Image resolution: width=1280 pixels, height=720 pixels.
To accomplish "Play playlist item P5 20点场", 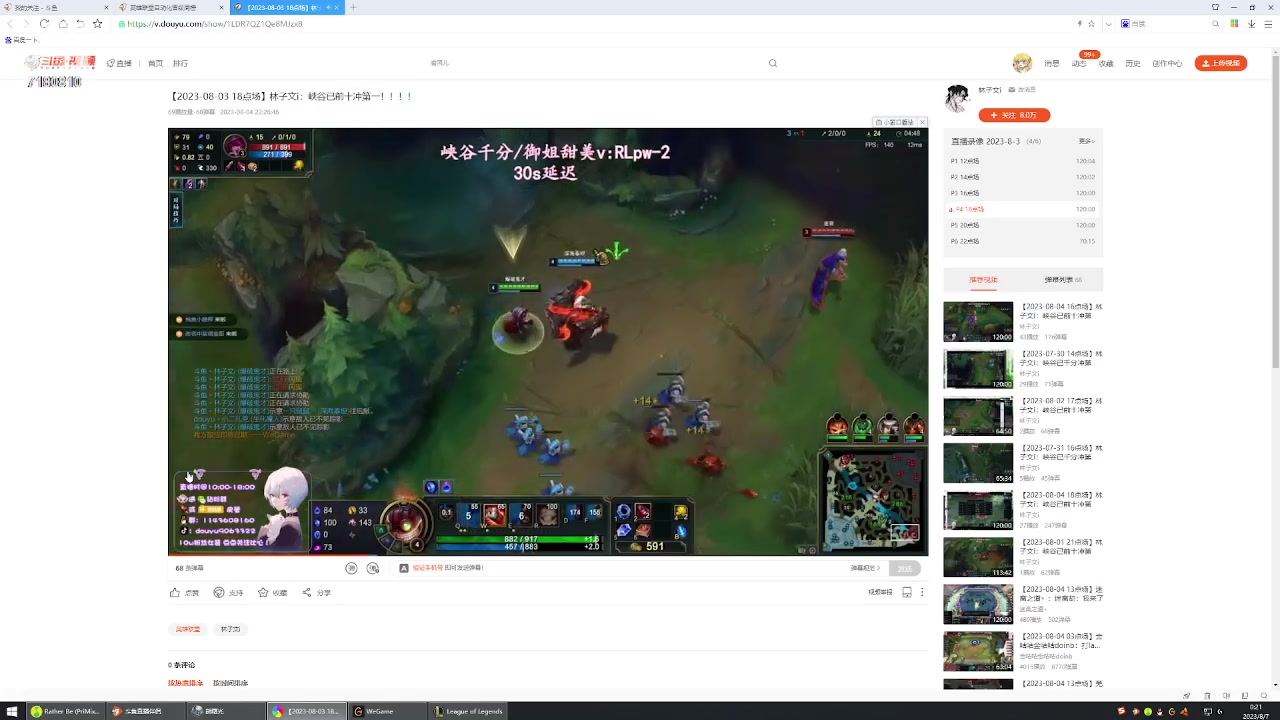I will pyautogui.click(x=1023, y=225).
